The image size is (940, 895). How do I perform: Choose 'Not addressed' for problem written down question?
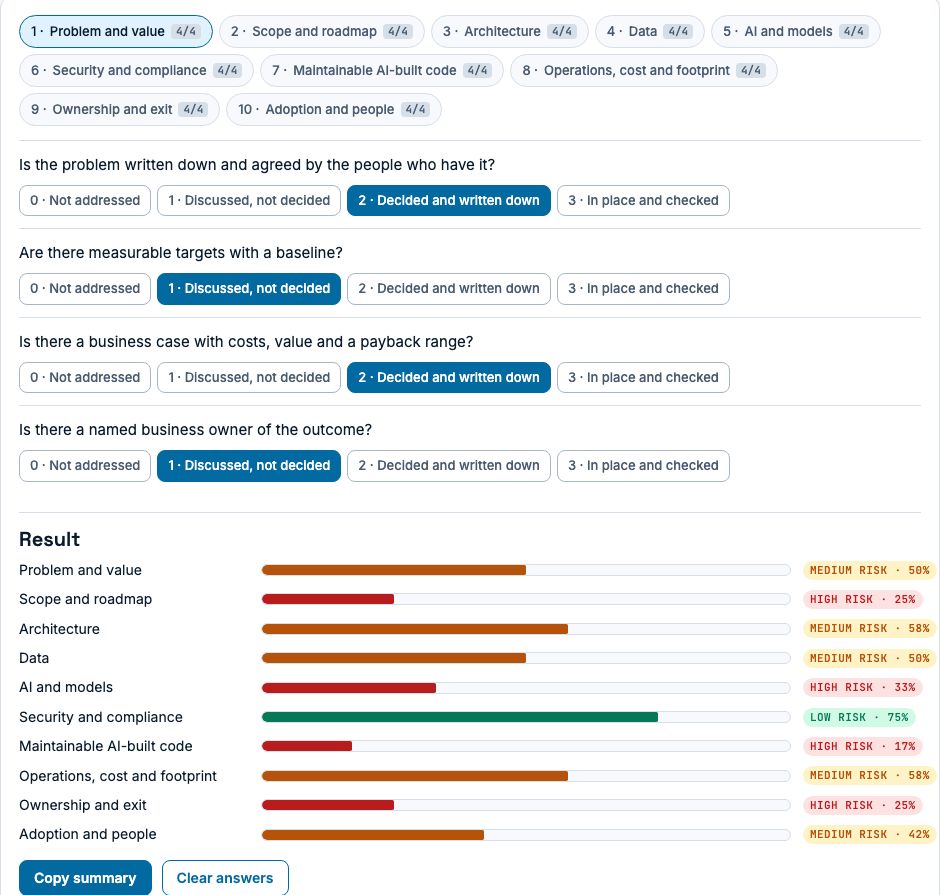85,200
